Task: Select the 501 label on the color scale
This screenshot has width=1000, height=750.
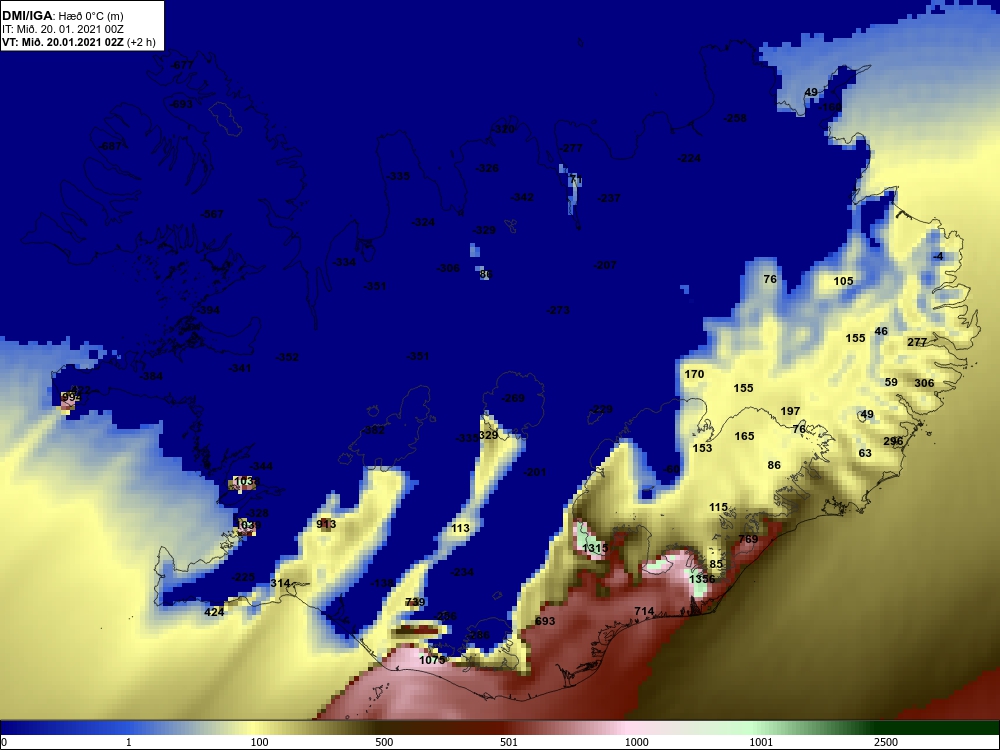Action: click(509, 742)
